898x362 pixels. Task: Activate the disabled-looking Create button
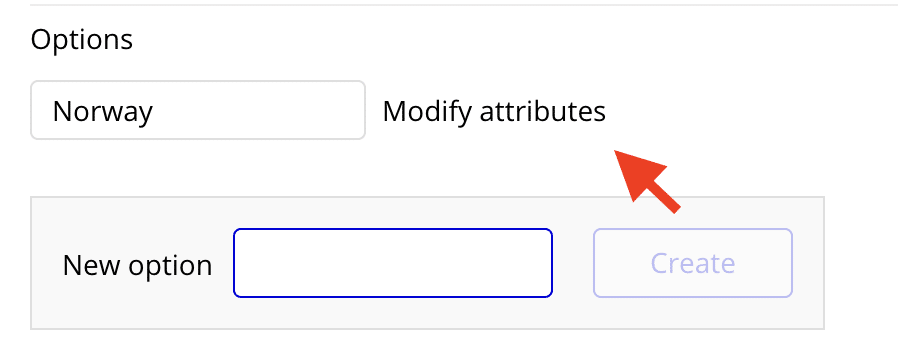[693, 263]
